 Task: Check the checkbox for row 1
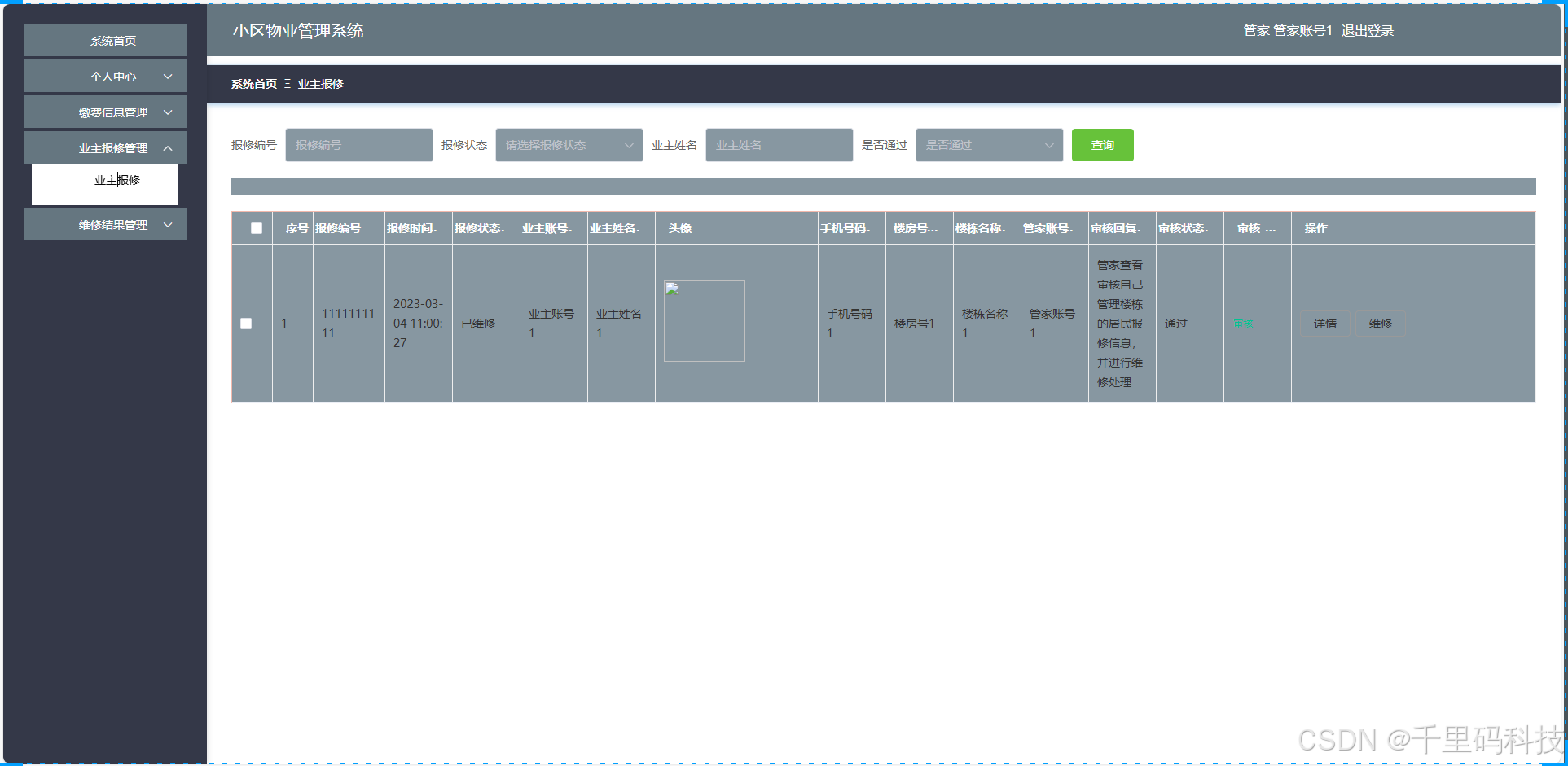click(x=246, y=324)
